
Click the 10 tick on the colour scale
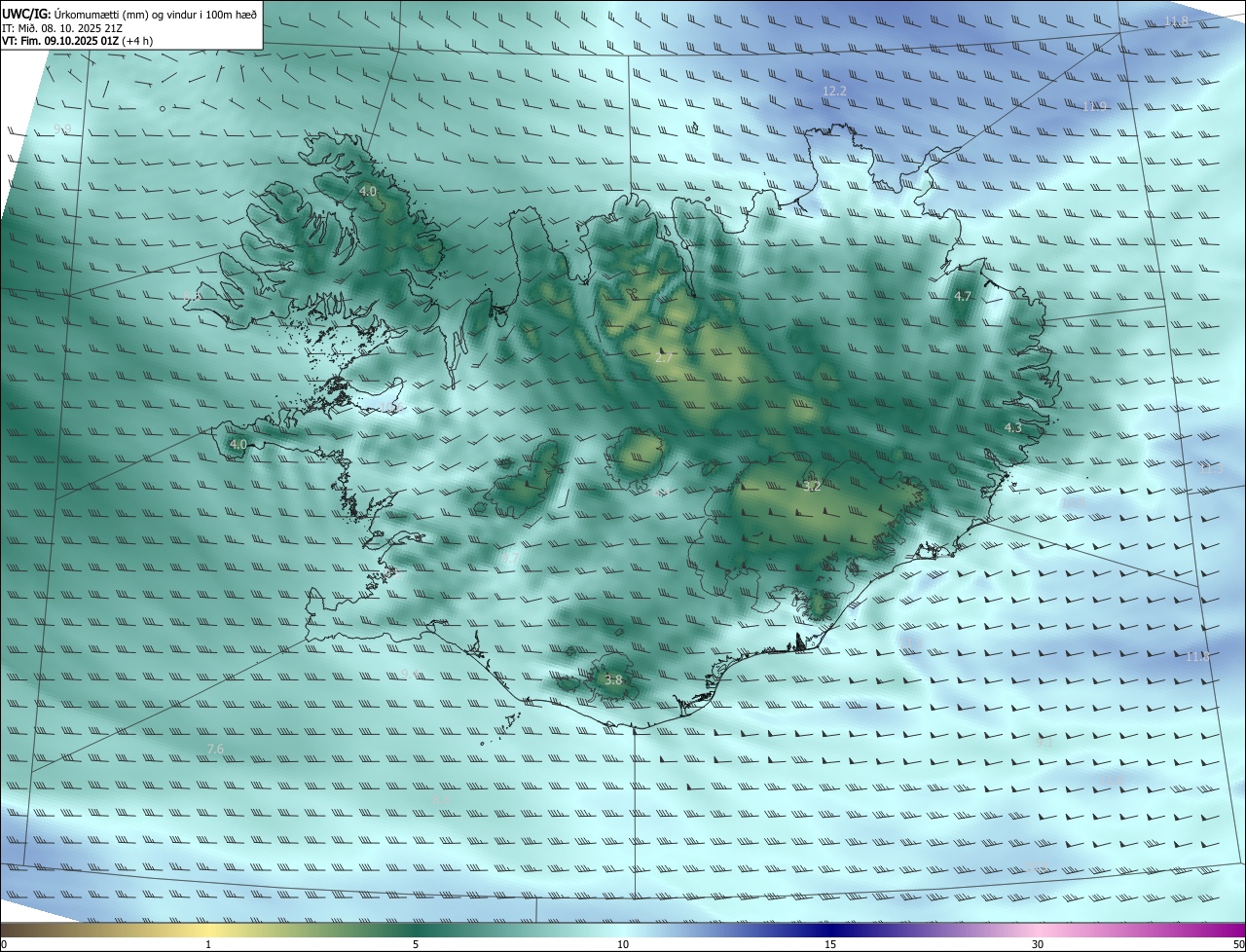(623, 944)
